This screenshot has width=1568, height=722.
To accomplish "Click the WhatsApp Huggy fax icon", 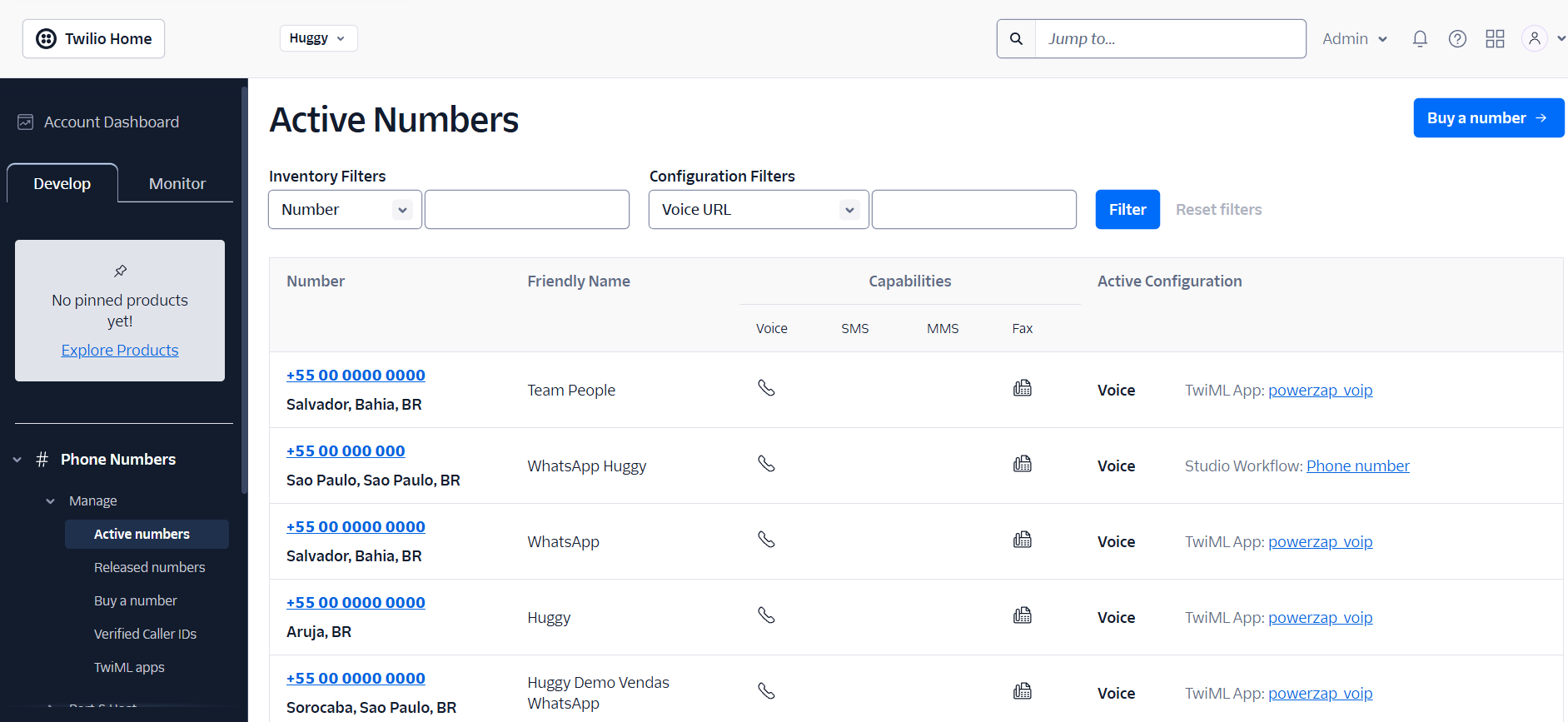I will click(1023, 464).
